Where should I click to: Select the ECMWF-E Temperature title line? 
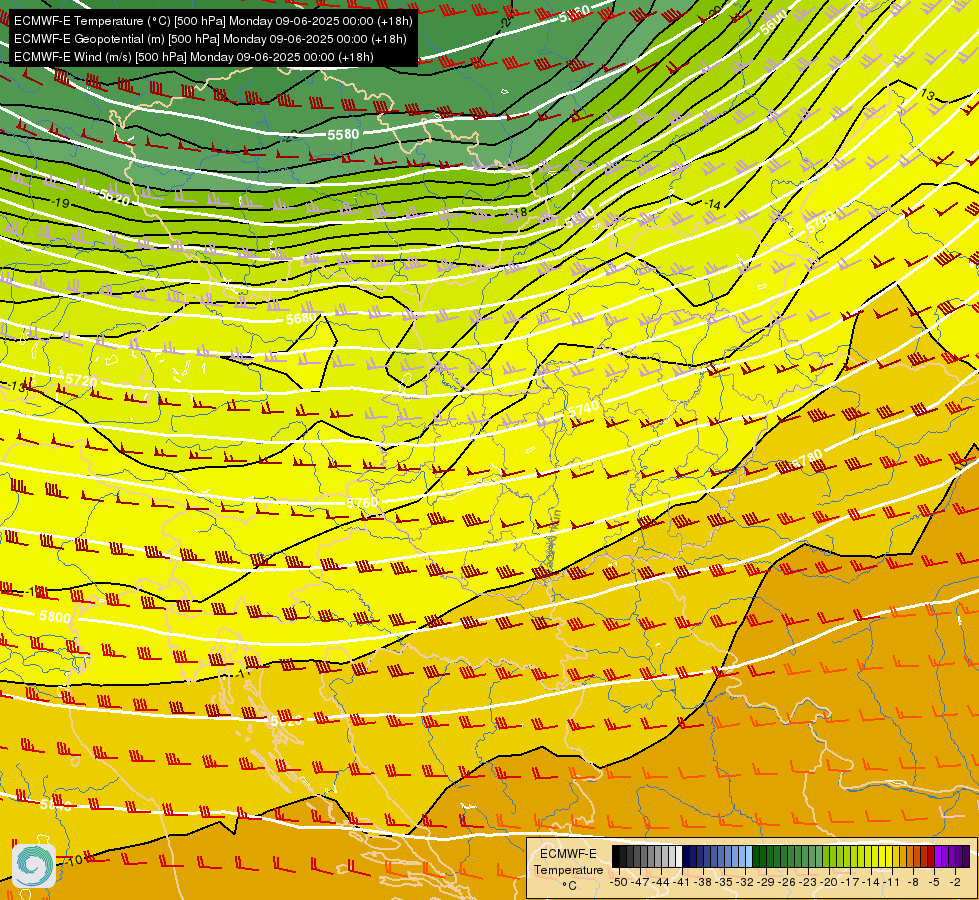213,21
